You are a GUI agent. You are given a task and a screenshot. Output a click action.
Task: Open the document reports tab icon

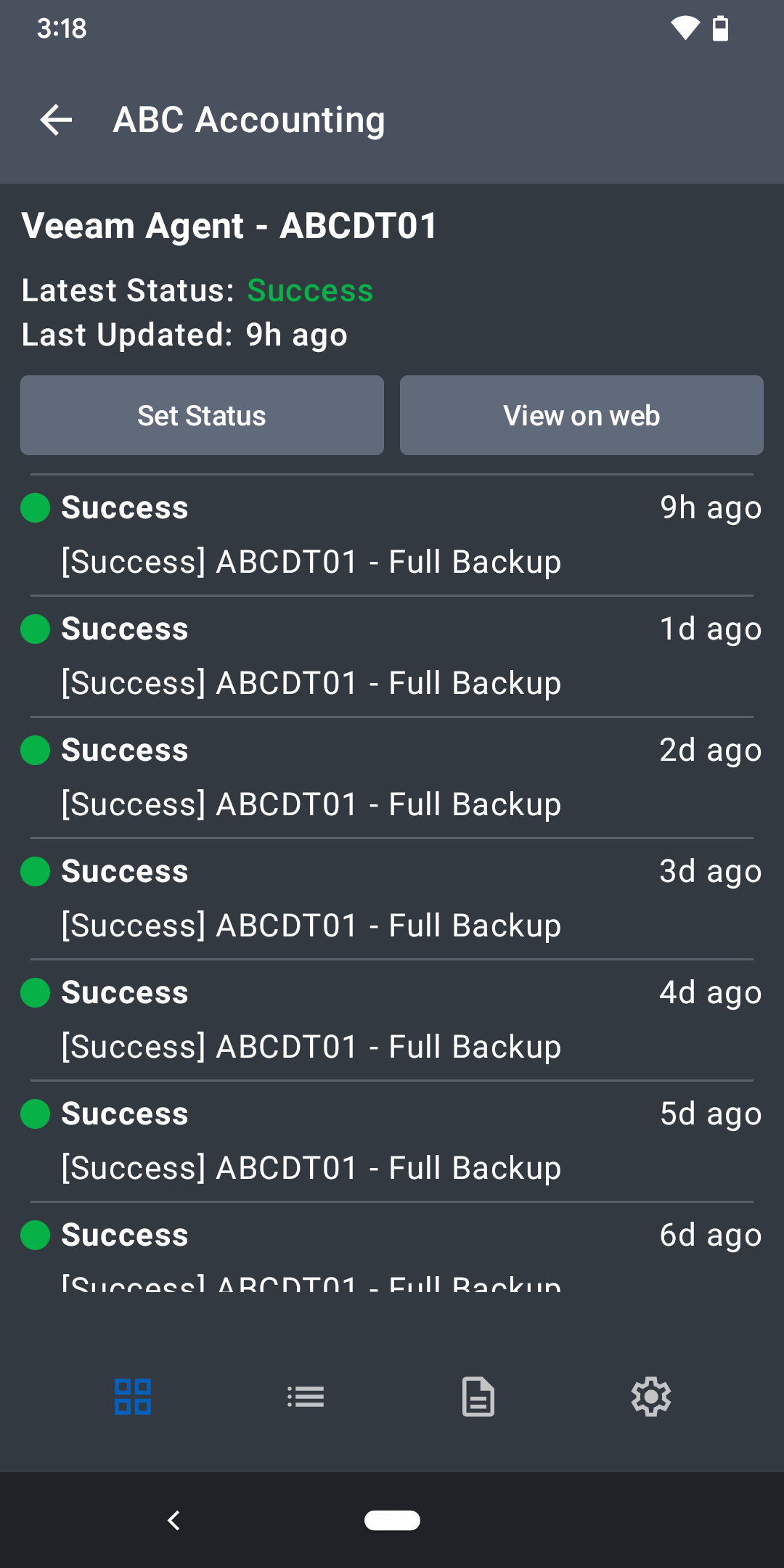tap(478, 1397)
